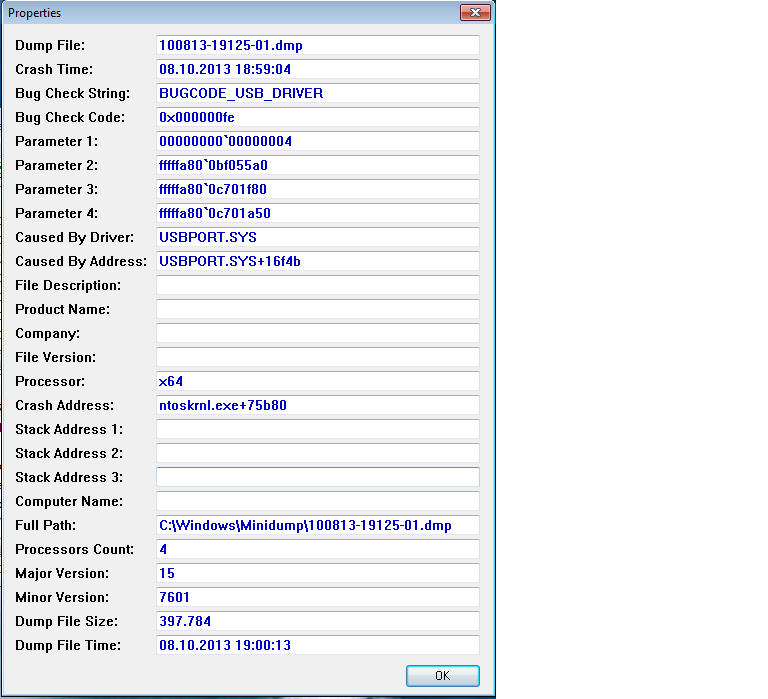The height and width of the screenshot is (699, 768).
Task: Click the Properties window title text
Action: [x=34, y=13]
